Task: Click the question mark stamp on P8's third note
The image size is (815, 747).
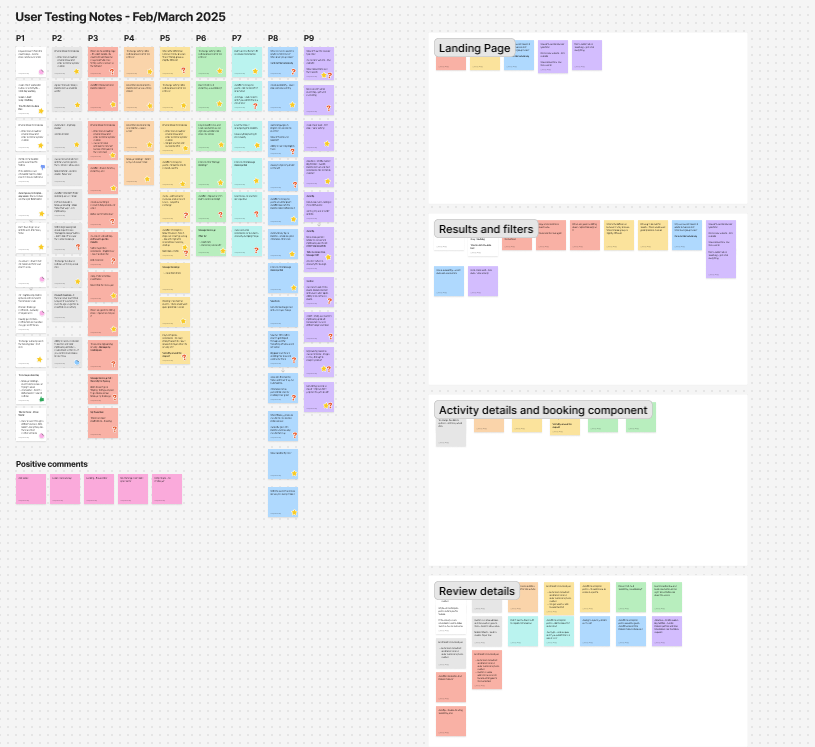Action: click(x=293, y=152)
